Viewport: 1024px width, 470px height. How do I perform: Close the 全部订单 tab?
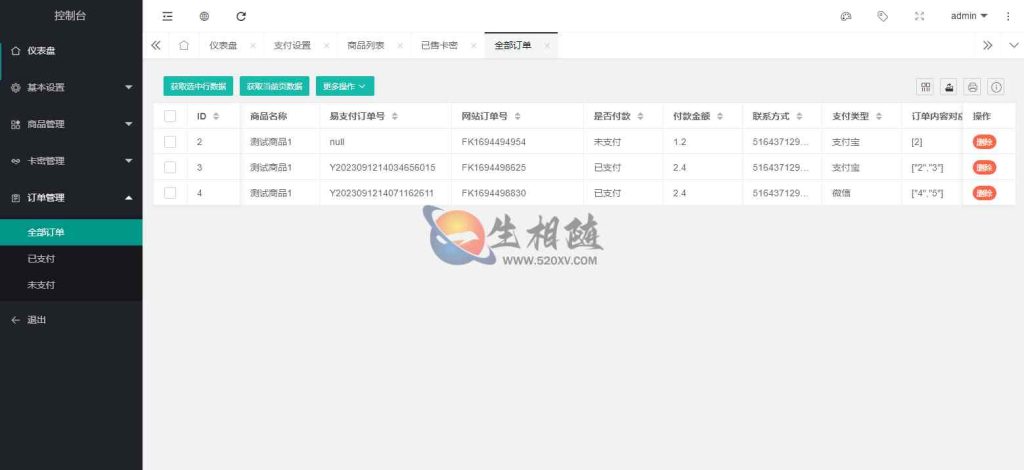[x=547, y=46]
